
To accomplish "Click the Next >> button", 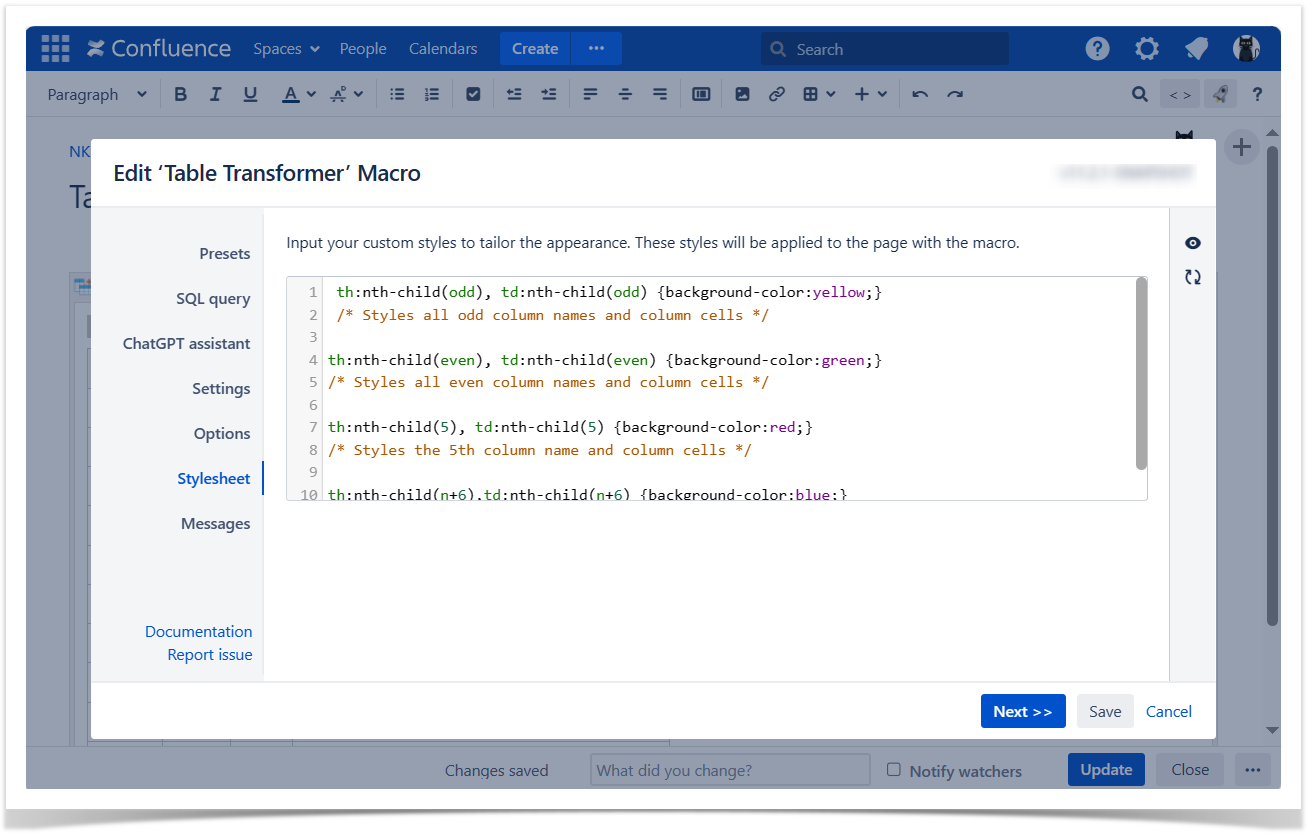I will (x=1022, y=711).
